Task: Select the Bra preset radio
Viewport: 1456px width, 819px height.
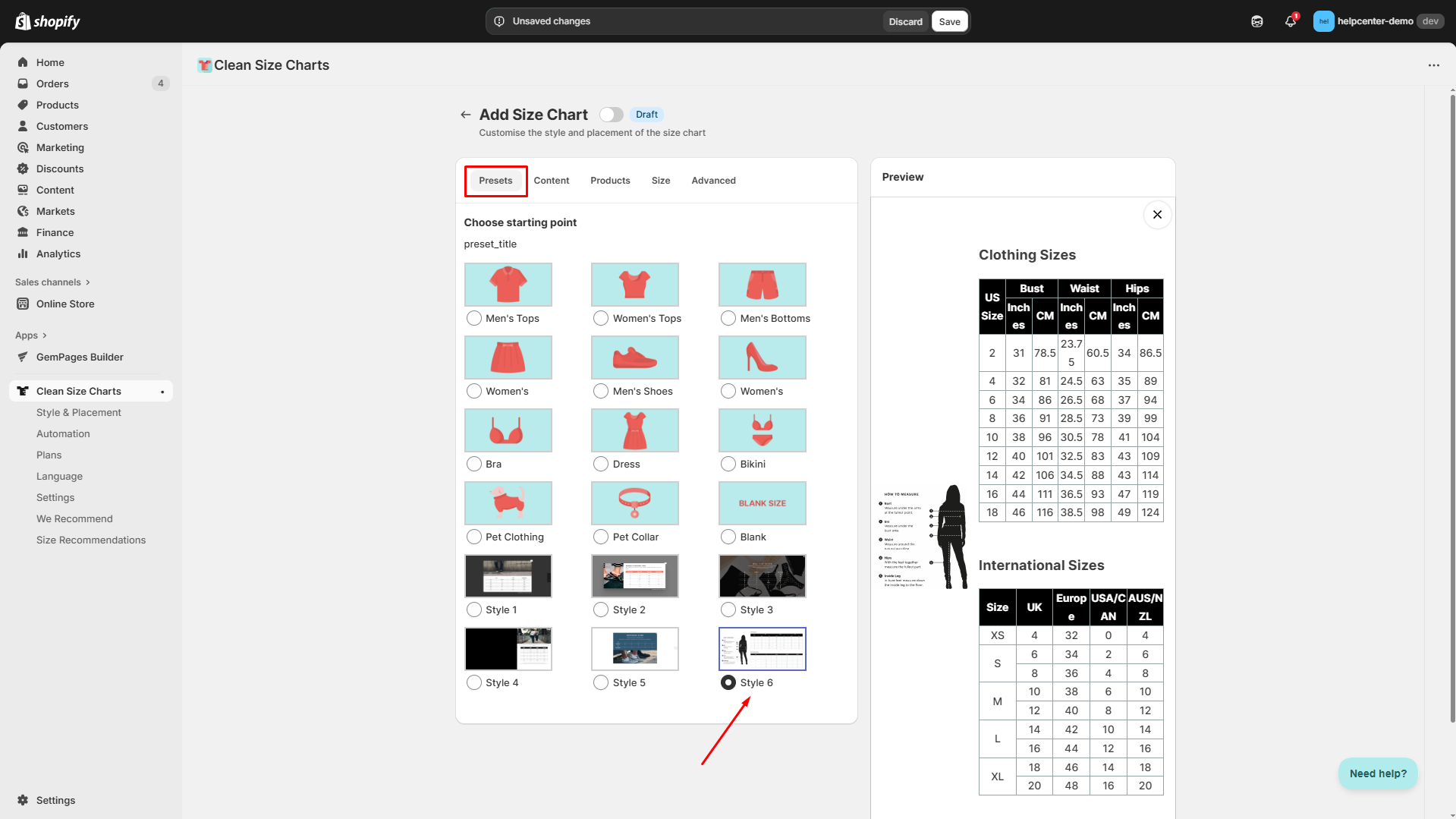Action: click(474, 464)
